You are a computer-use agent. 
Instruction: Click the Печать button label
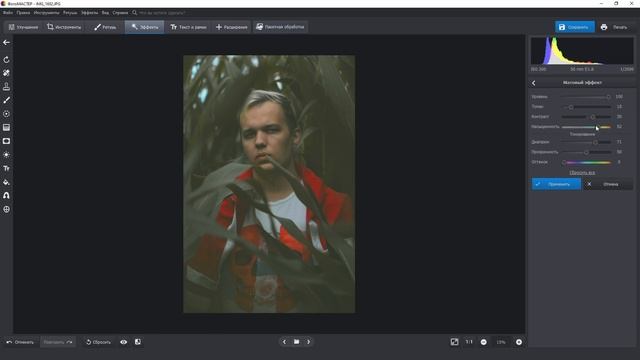click(x=620, y=27)
